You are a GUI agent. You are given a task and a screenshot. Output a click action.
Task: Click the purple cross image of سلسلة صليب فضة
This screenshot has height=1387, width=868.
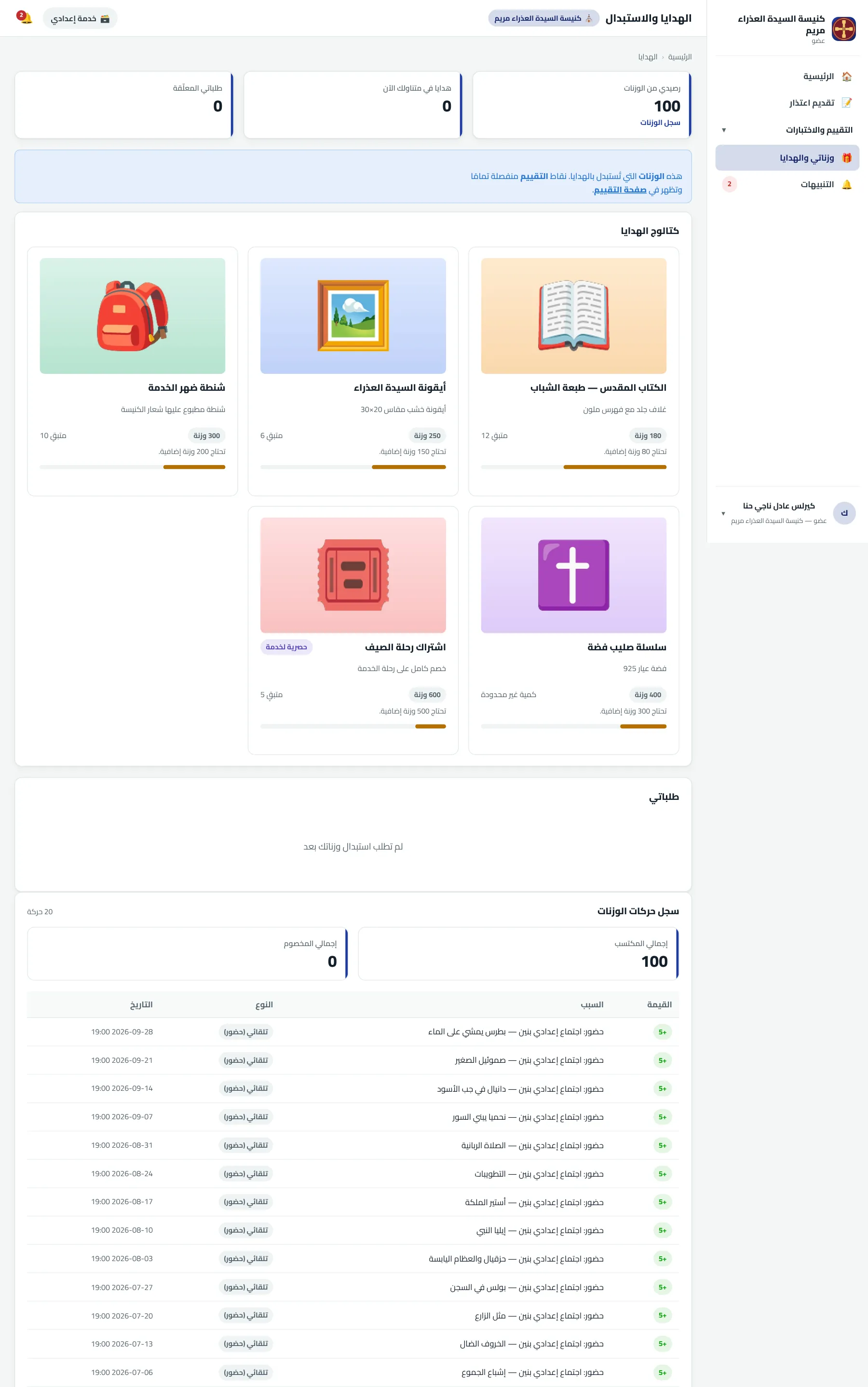coord(573,575)
